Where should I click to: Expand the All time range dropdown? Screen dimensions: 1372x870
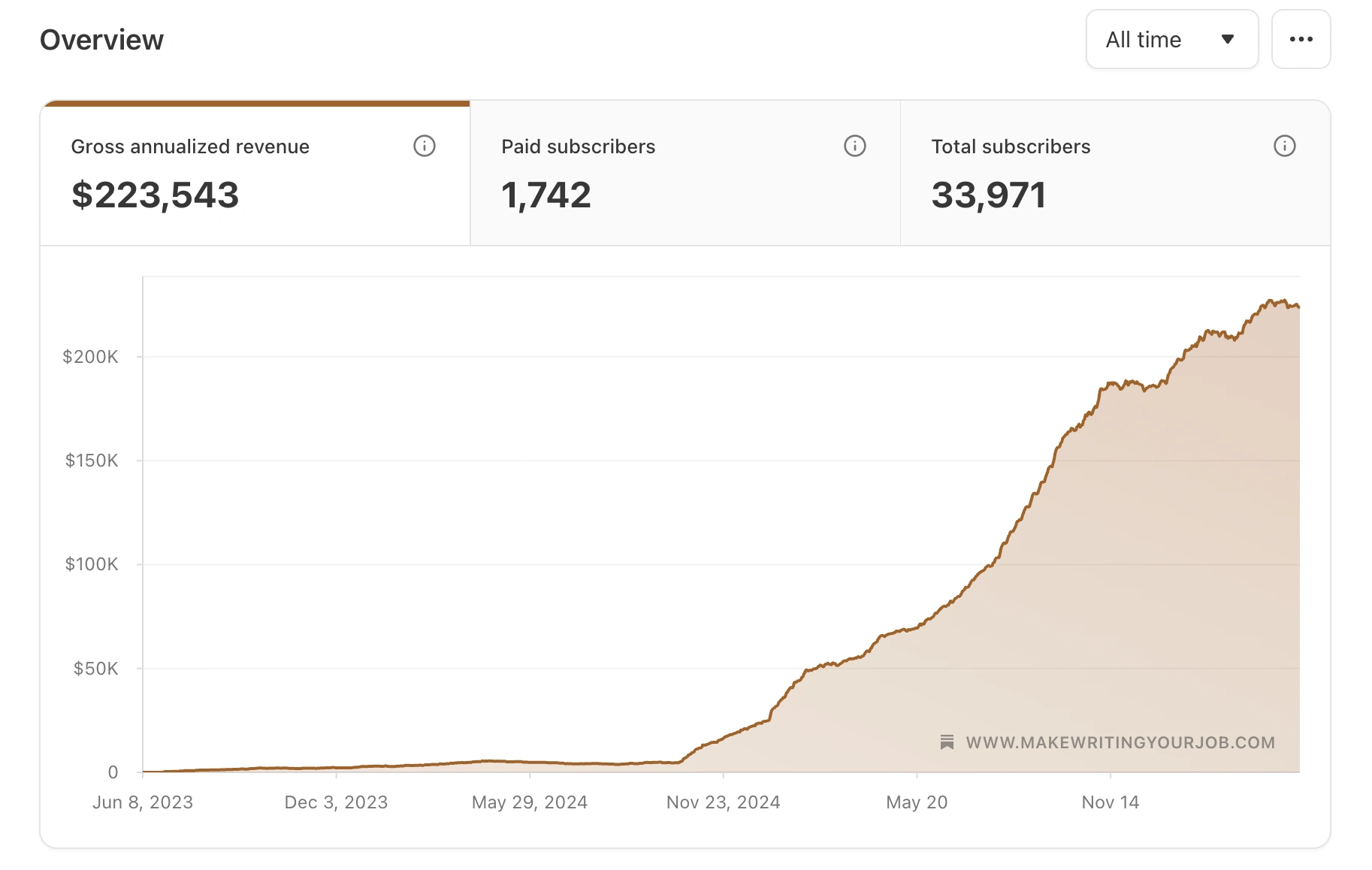1172,39
